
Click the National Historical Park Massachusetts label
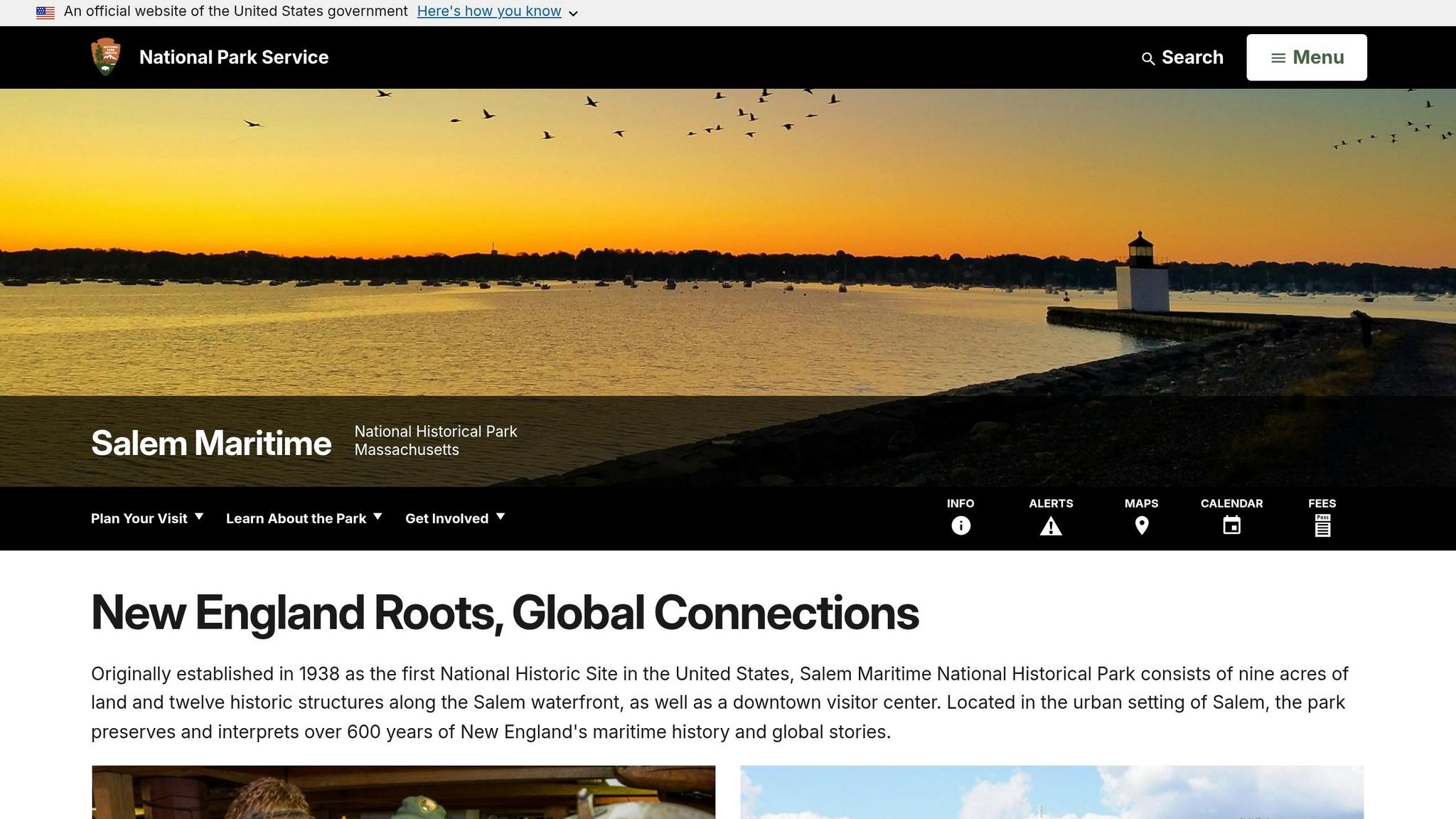click(x=436, y=441)
